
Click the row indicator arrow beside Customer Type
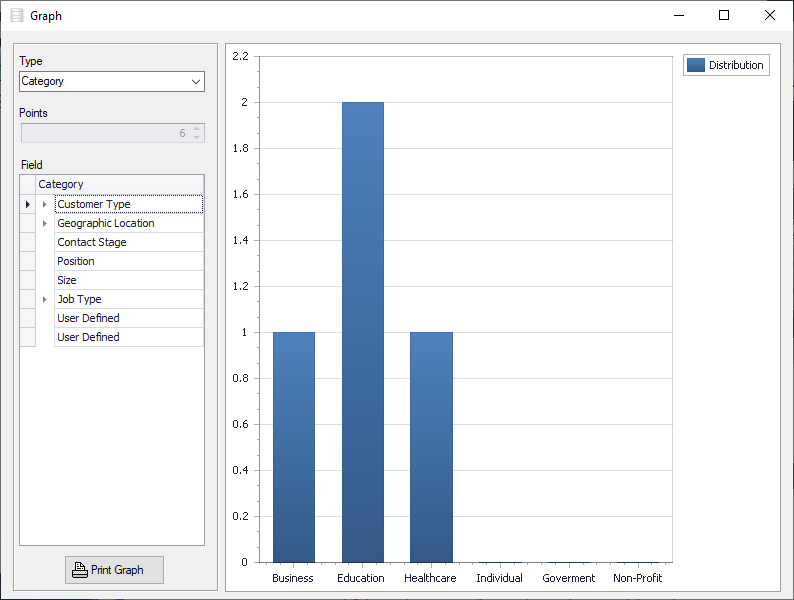click(28, 204)
